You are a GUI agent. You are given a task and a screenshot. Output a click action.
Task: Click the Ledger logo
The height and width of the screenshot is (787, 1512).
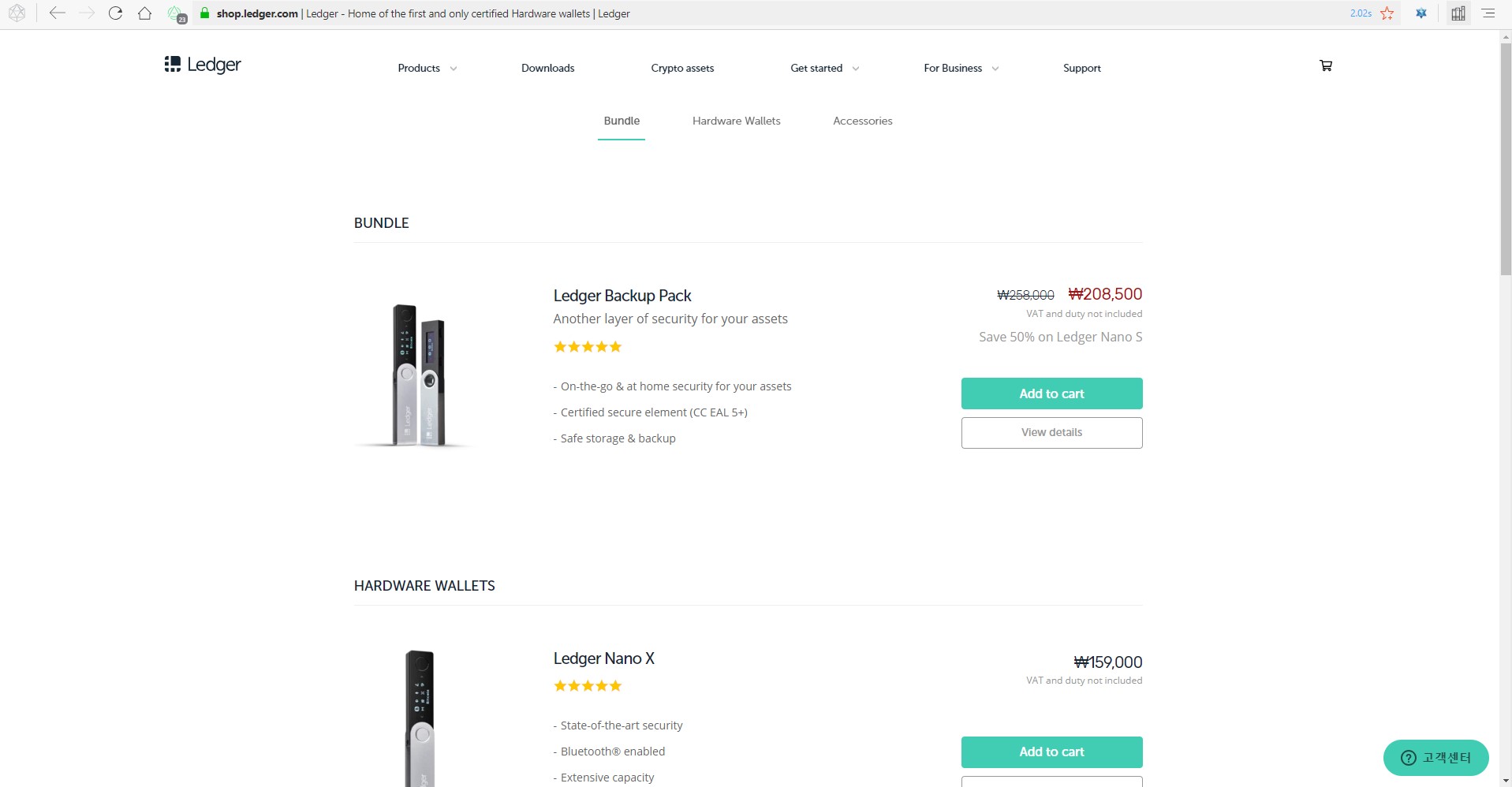203,65
